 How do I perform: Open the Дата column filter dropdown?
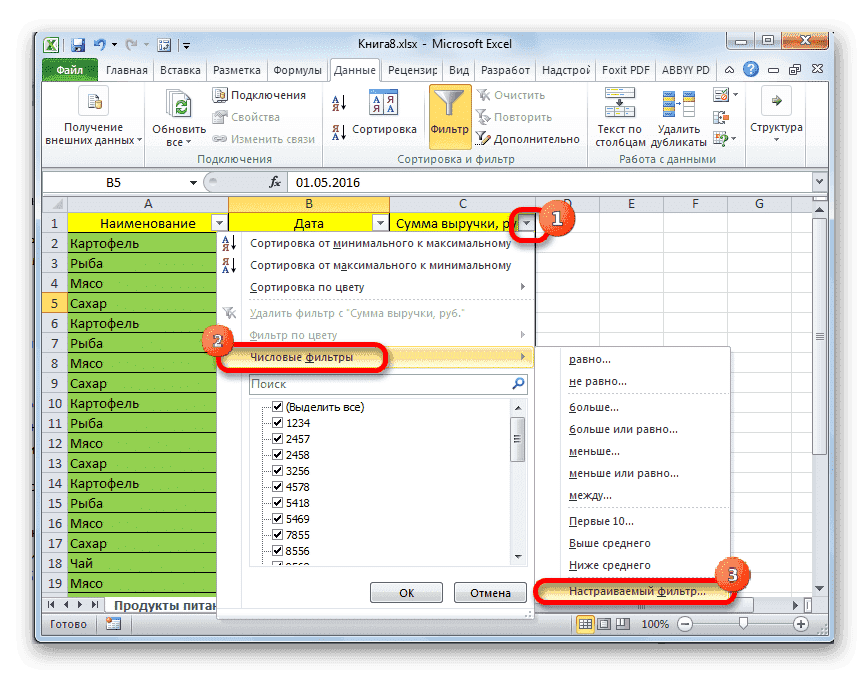pyautogui.click(x=381, y=222)
